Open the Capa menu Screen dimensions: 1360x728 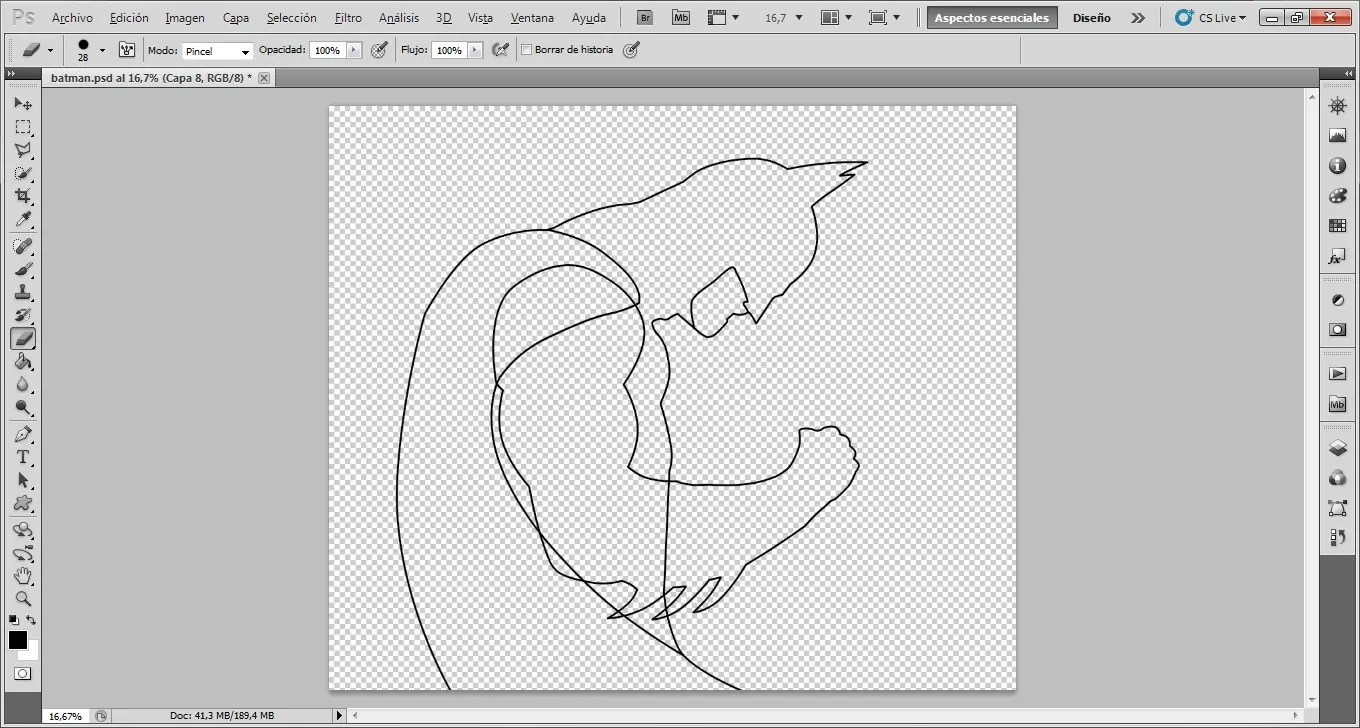[x=236, y=18]
